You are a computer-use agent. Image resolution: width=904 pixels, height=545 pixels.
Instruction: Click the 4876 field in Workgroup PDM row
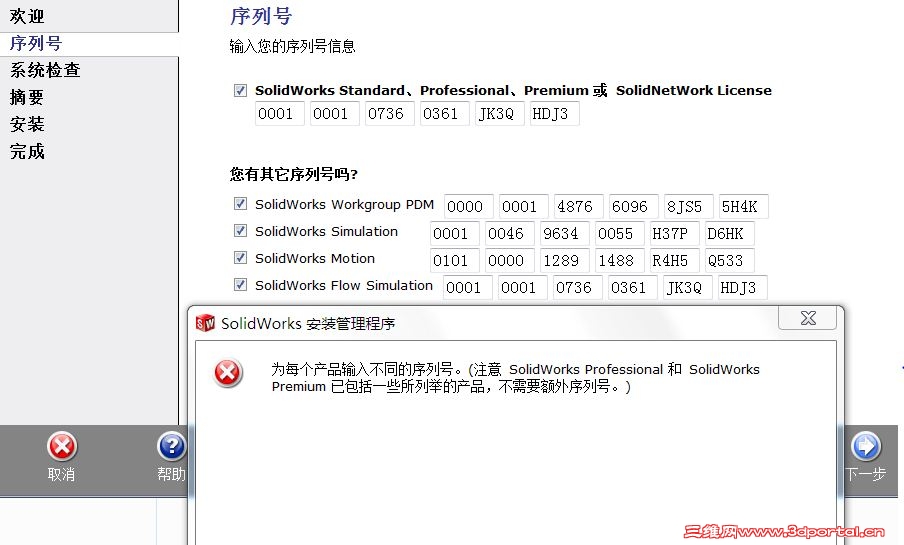(579, 206)
